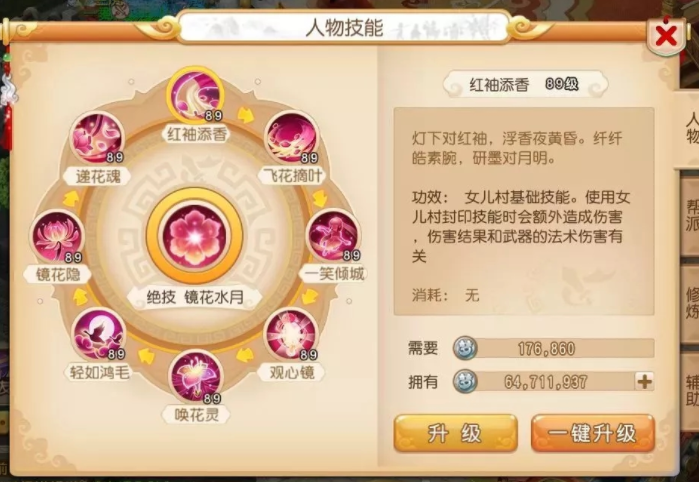Screen dimensions: 699x482
Task: Click the 一键升级 one-click upgrade button
Action: [593, 433]
